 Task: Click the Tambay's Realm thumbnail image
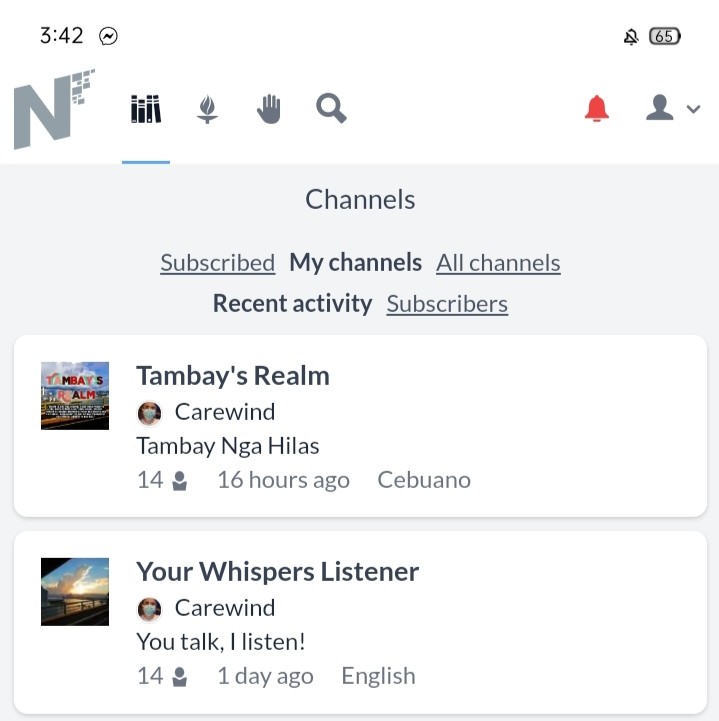point(75,396)
